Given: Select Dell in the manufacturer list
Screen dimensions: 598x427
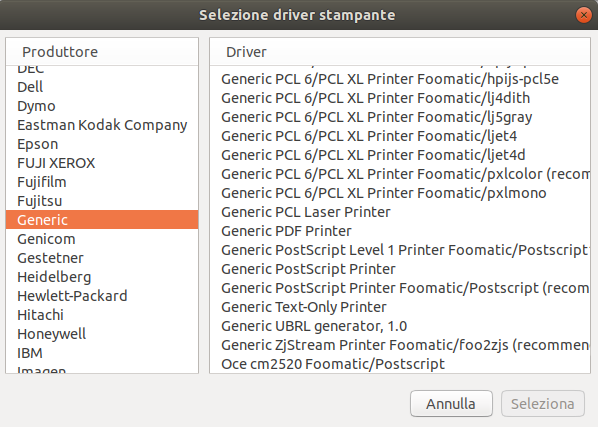Looking at the screenshot, I should point(102,87).
